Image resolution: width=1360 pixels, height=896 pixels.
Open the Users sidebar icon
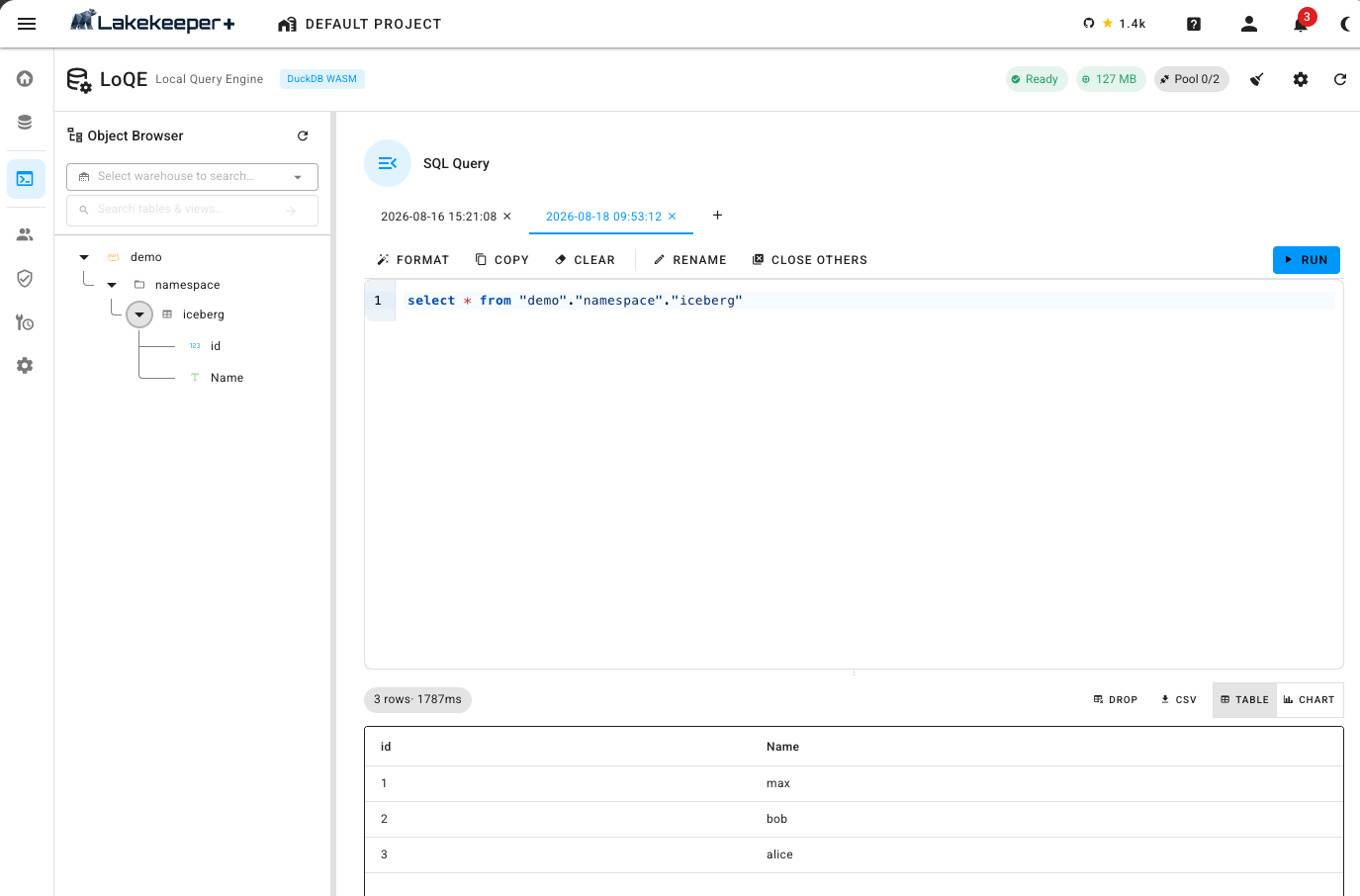25,234
